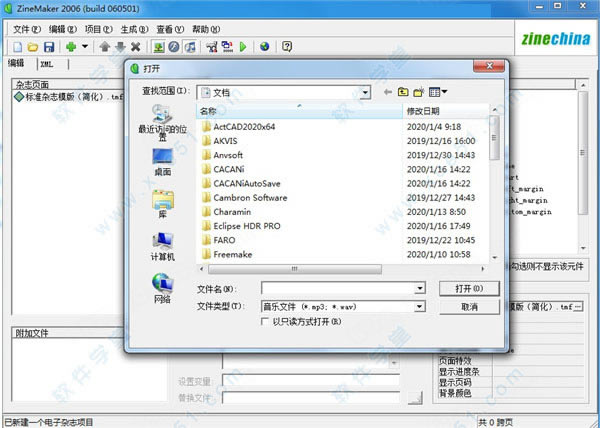The width and height of the screenshot is (600, 428).
Task: Click the Delete X toolbar icon
Action: point(136,47)
